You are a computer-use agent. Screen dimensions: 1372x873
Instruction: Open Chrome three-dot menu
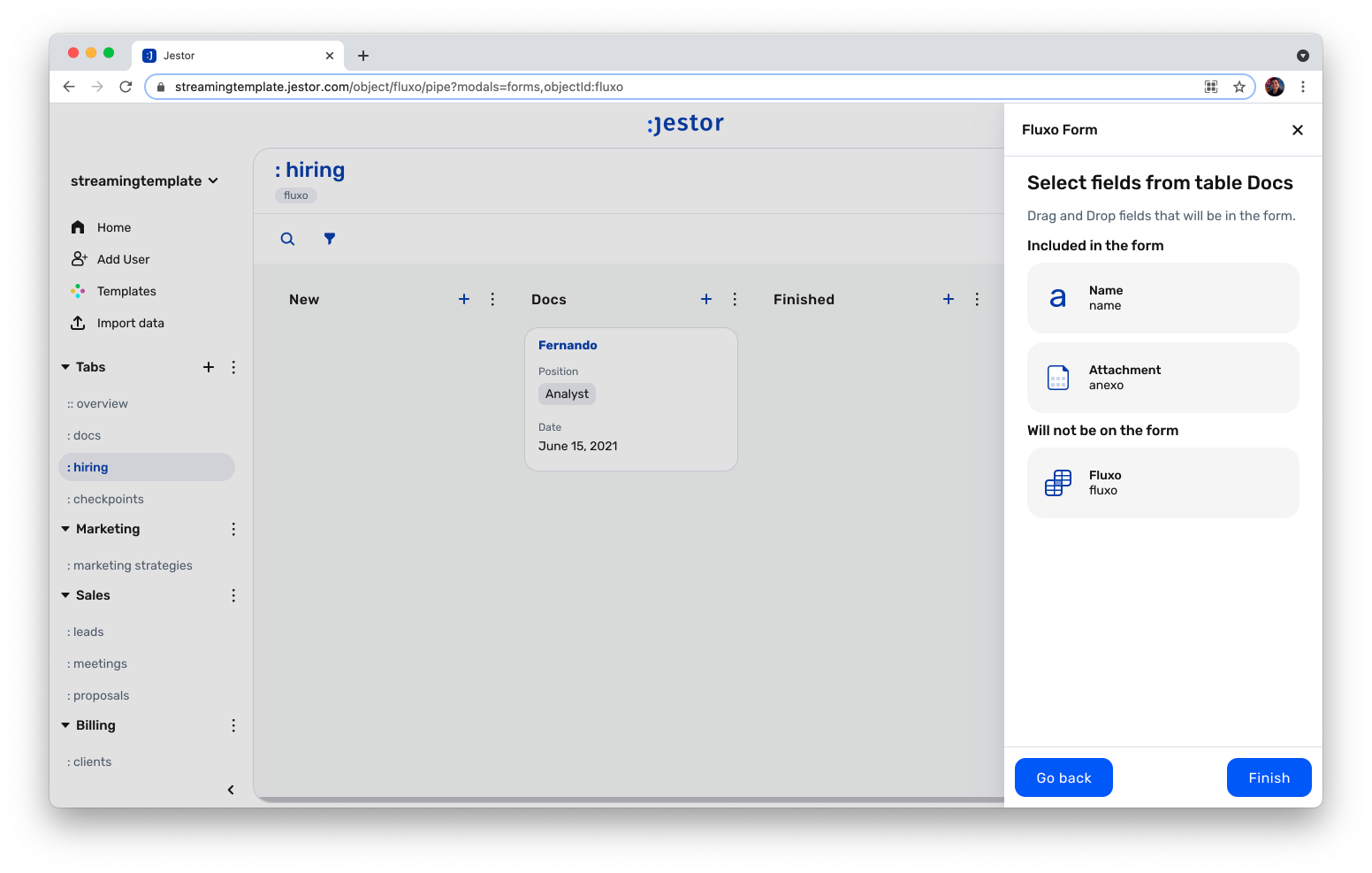[x=1303, y=87]
